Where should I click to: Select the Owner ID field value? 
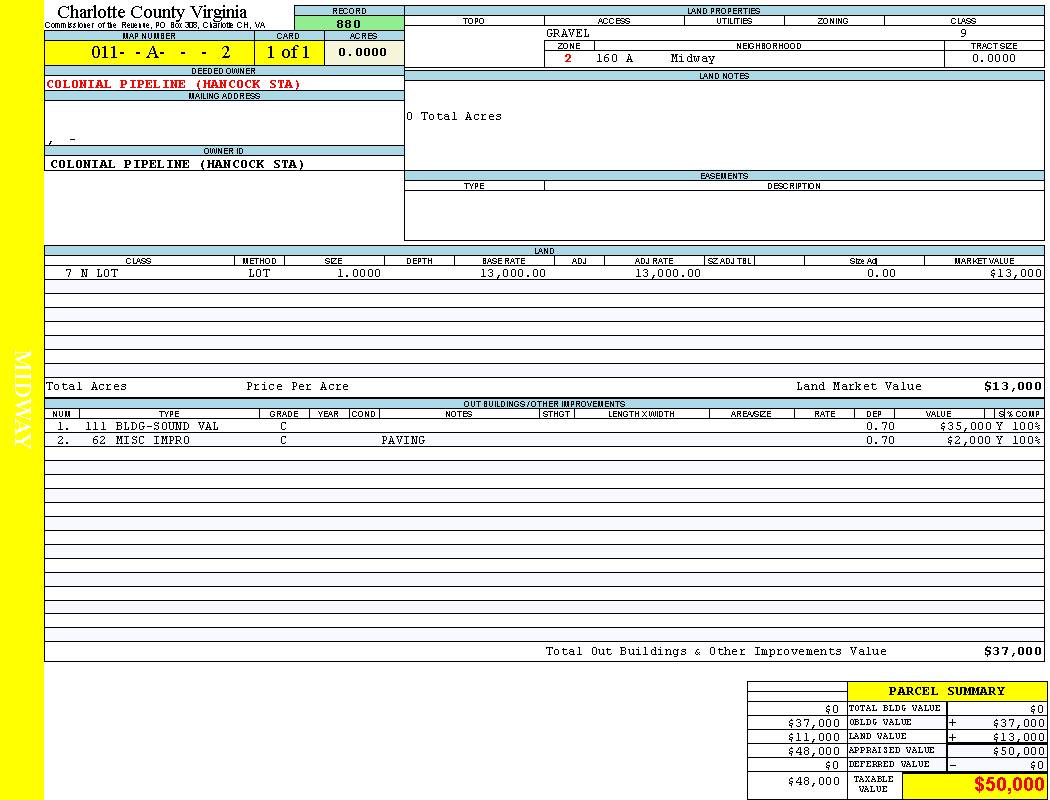(177, 164)
